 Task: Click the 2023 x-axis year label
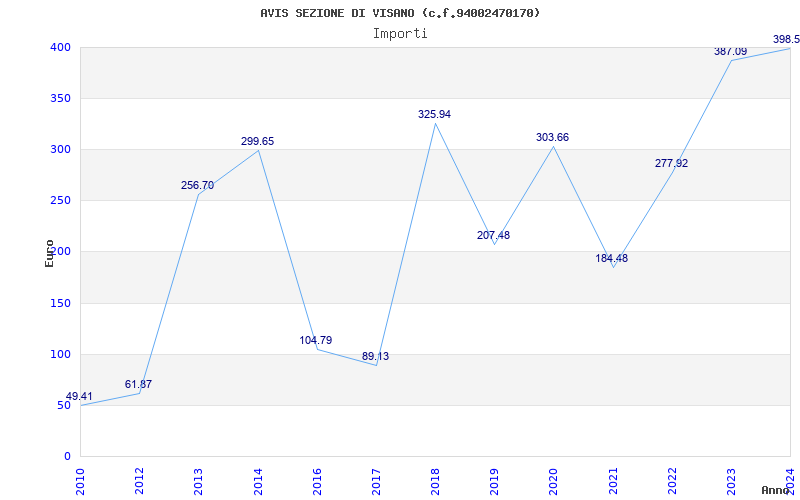731,481
